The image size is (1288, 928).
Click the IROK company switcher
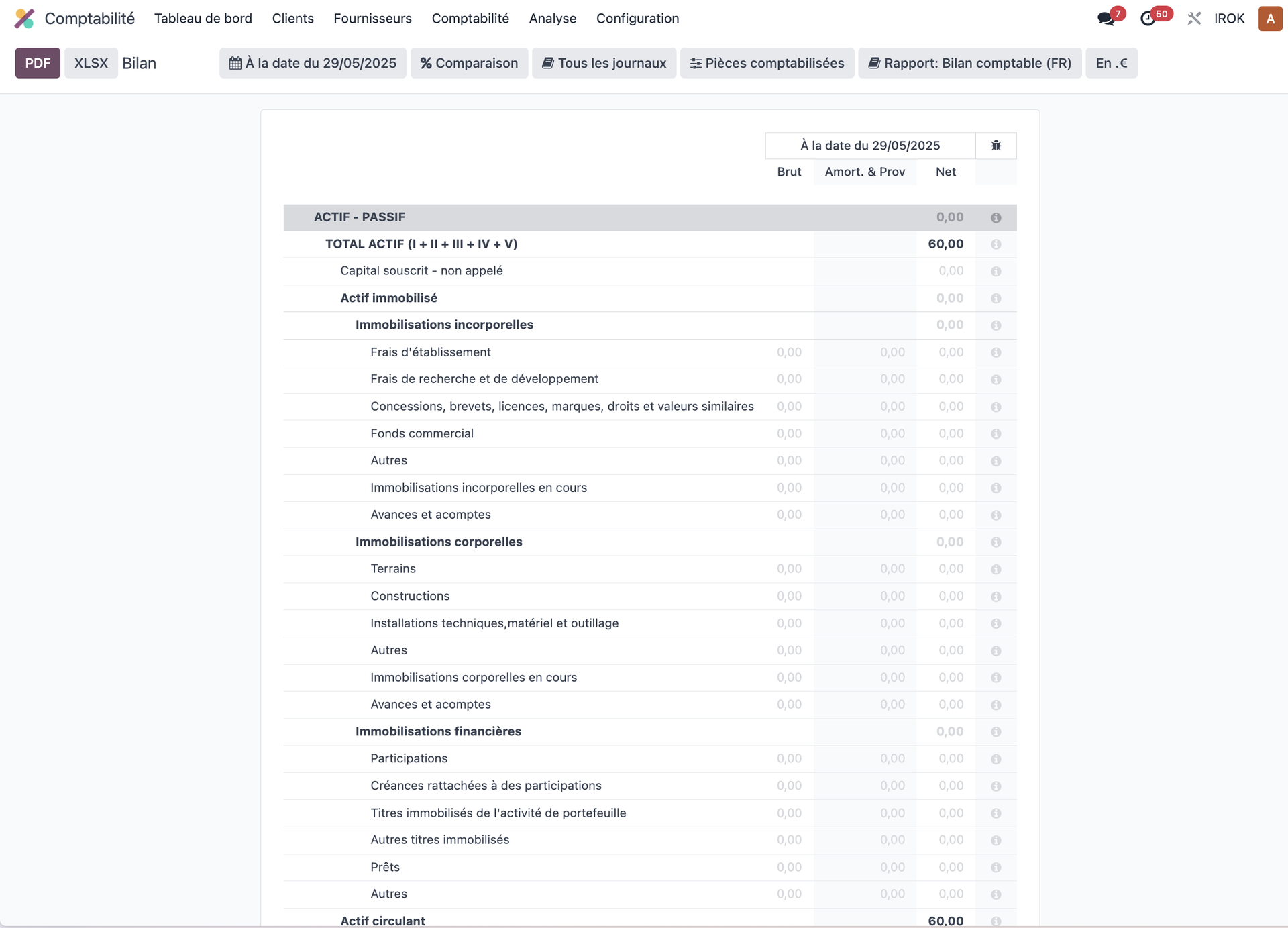[1229, 19]
